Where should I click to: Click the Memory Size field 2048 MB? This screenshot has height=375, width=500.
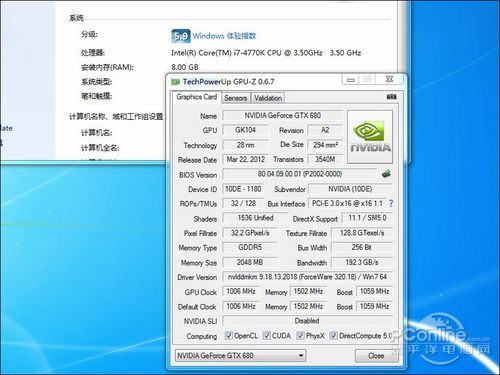pos(250,262)
